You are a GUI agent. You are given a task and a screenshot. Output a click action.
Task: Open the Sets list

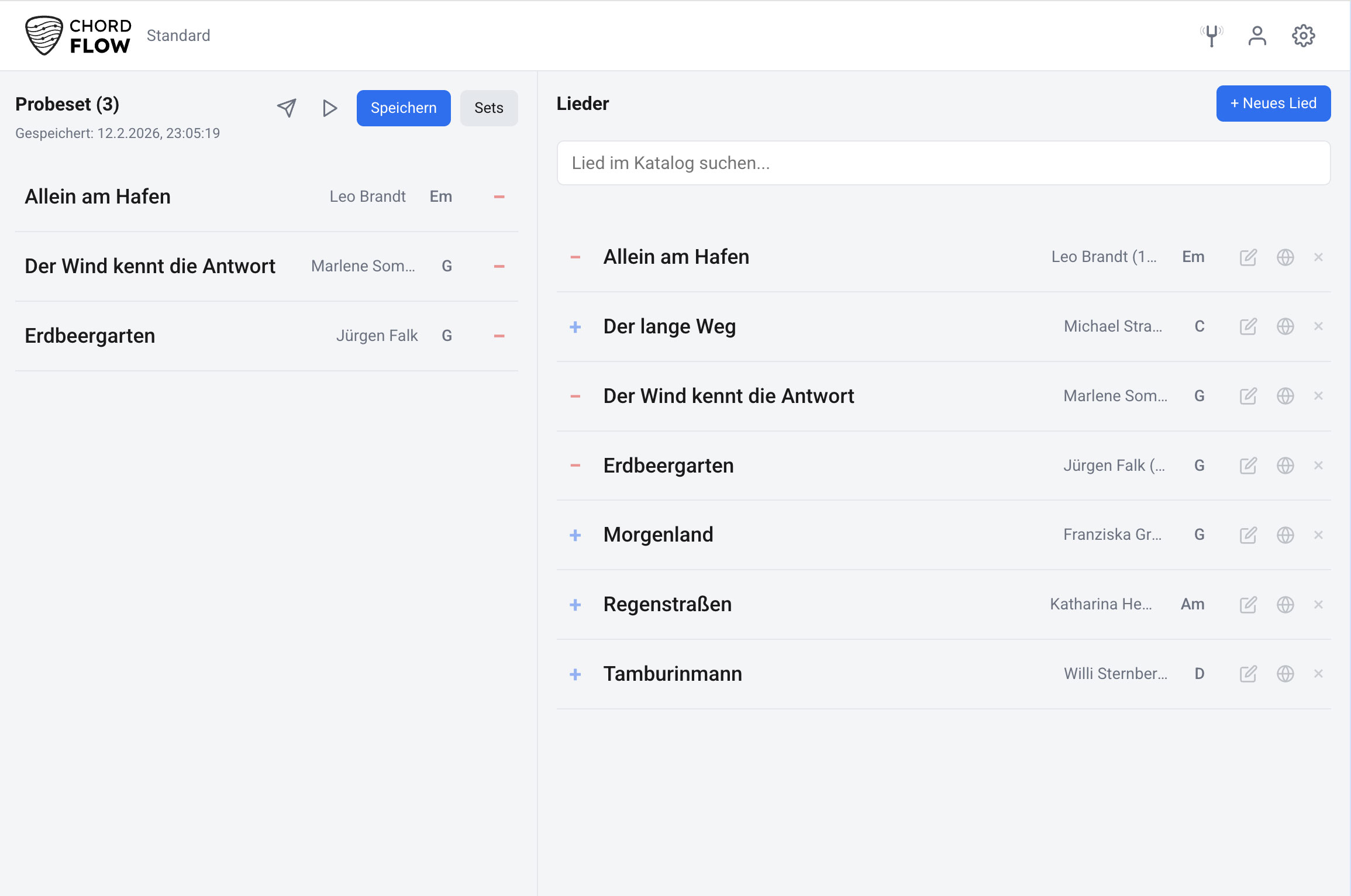tap(488, 108)
